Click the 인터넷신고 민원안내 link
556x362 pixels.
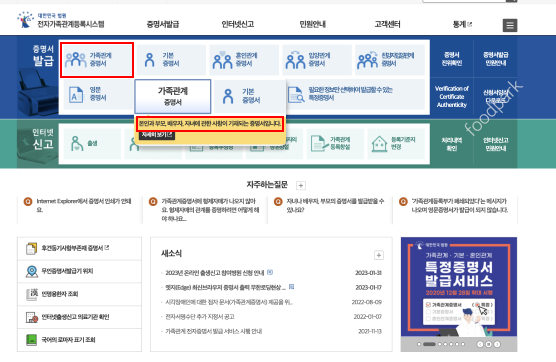(496, 144)
